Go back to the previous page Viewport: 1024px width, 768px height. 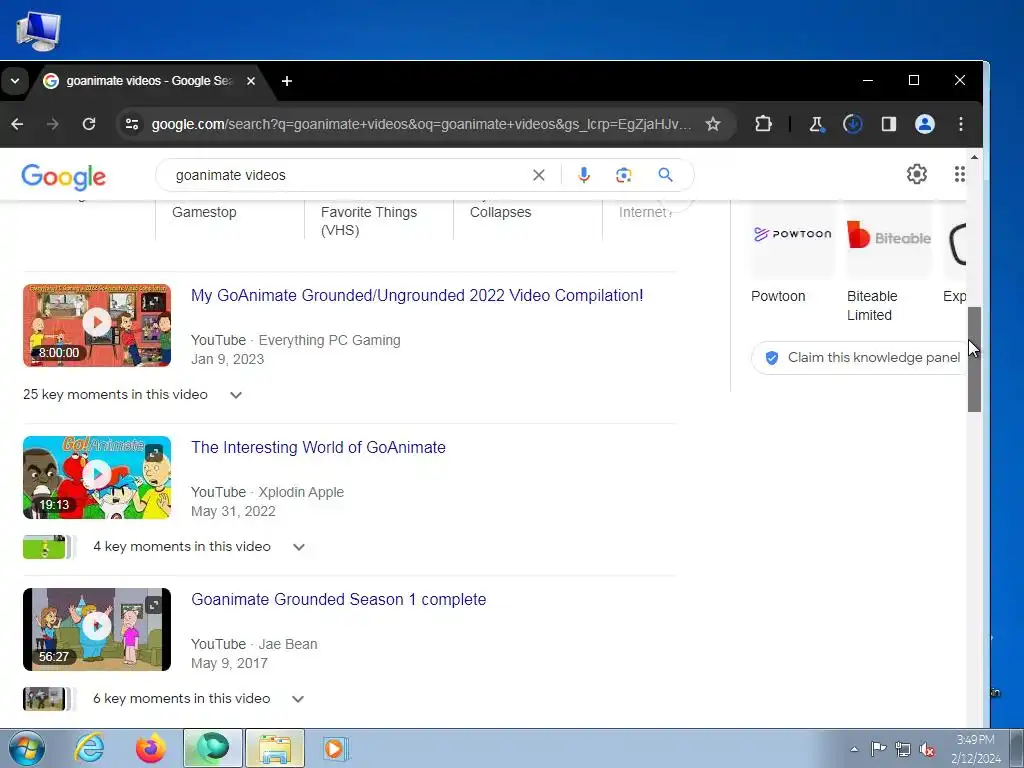click(18, 124)
